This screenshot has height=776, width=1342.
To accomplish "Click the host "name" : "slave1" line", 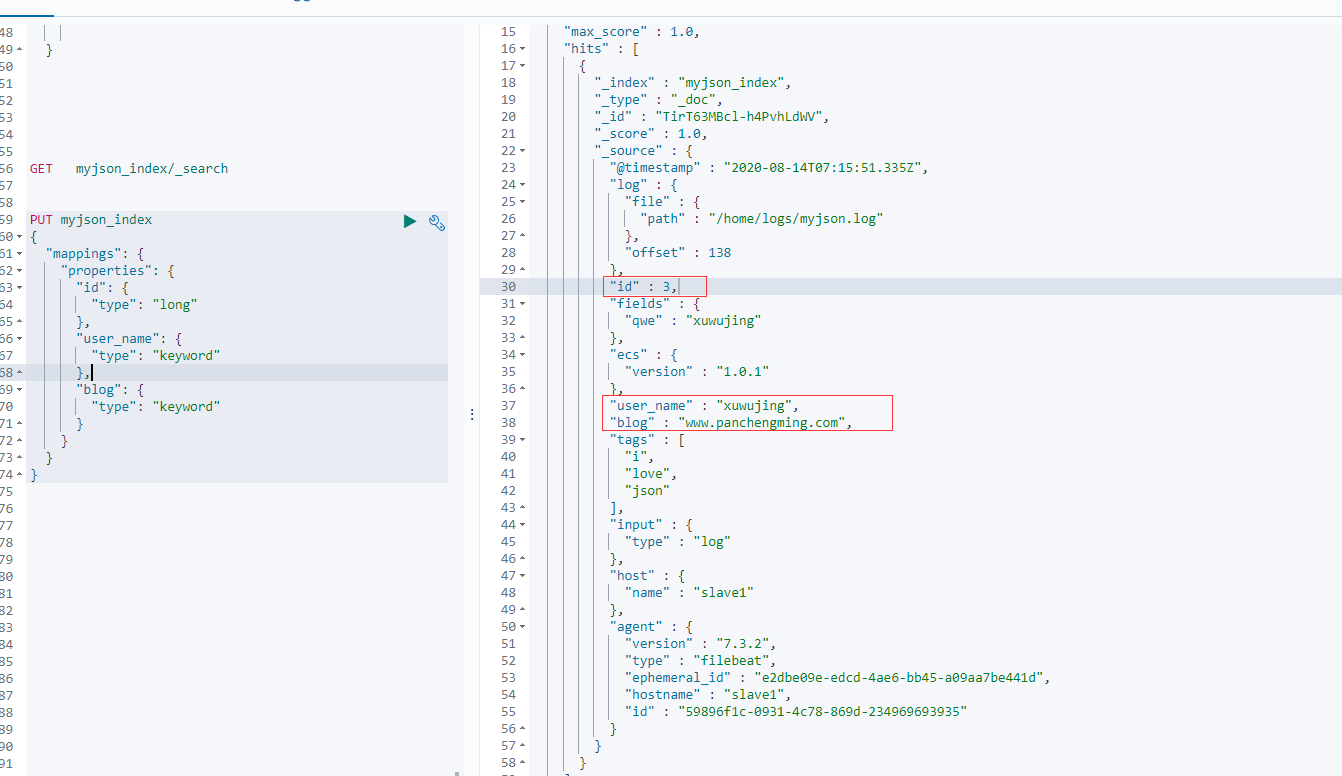I will coord(689,593).
